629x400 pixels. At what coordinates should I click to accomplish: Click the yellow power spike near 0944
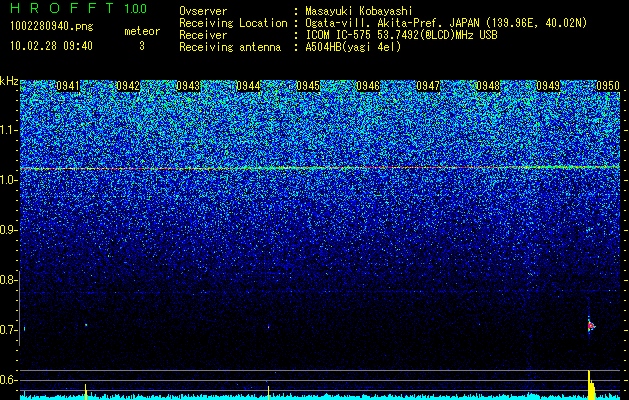coord(268,393)
